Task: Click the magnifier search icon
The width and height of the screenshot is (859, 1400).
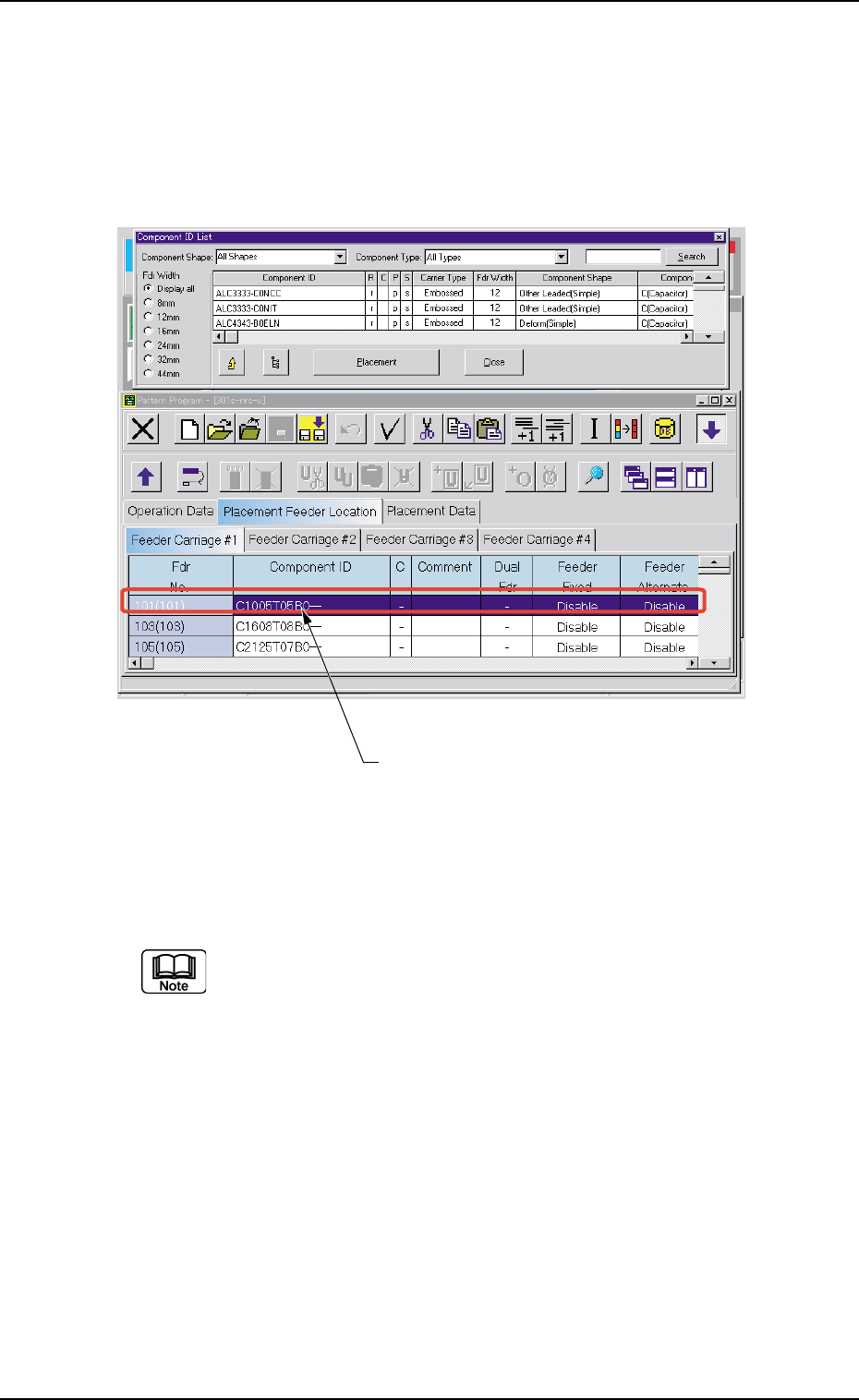Action: 593,477
